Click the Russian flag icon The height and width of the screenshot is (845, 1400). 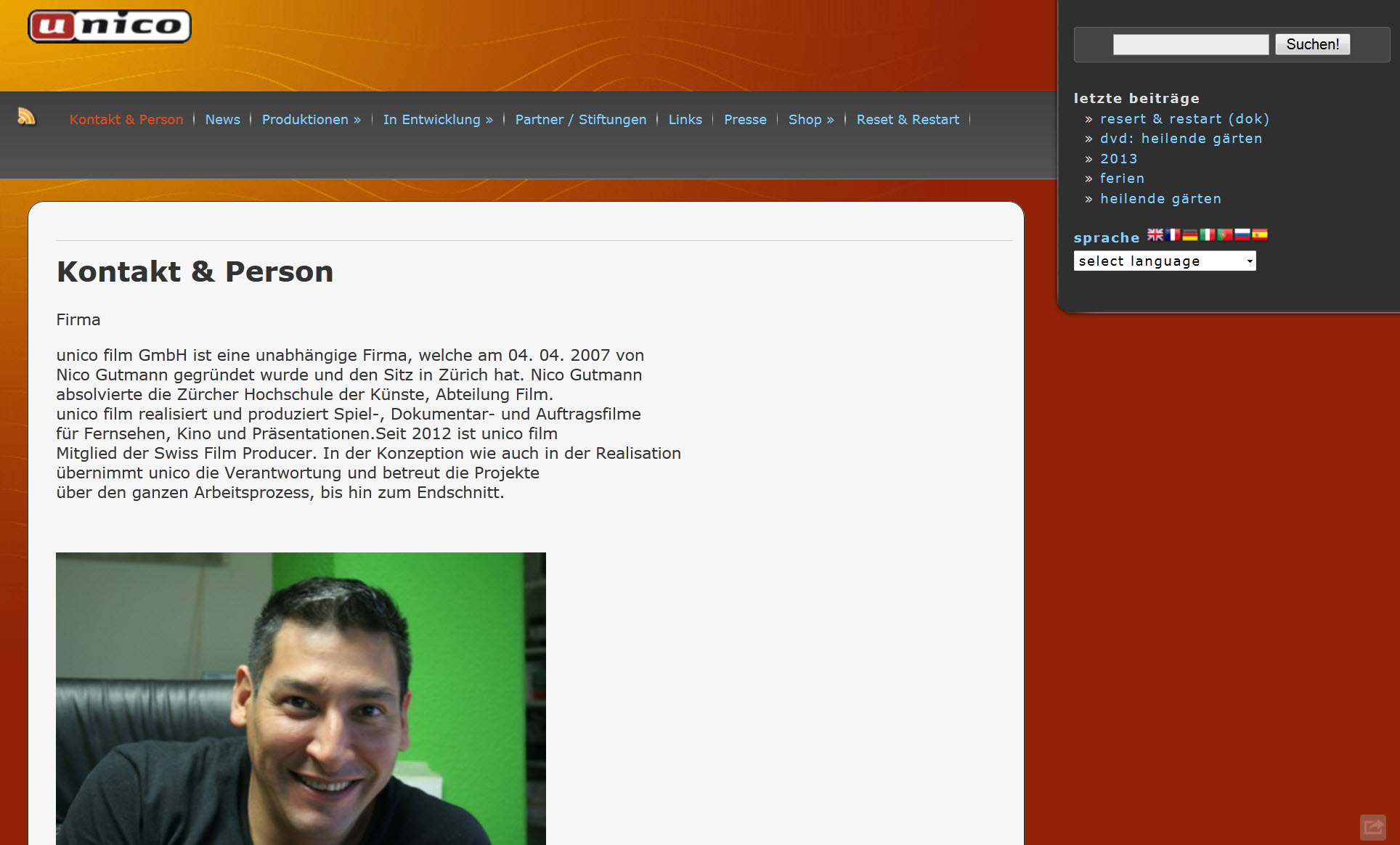coord(1242,234)
